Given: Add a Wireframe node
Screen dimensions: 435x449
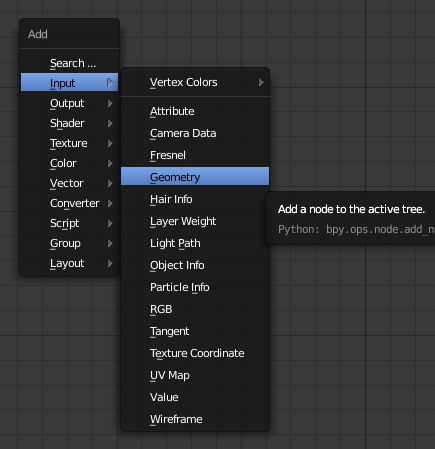Looking at the screenshot, I should pos(195,419).
